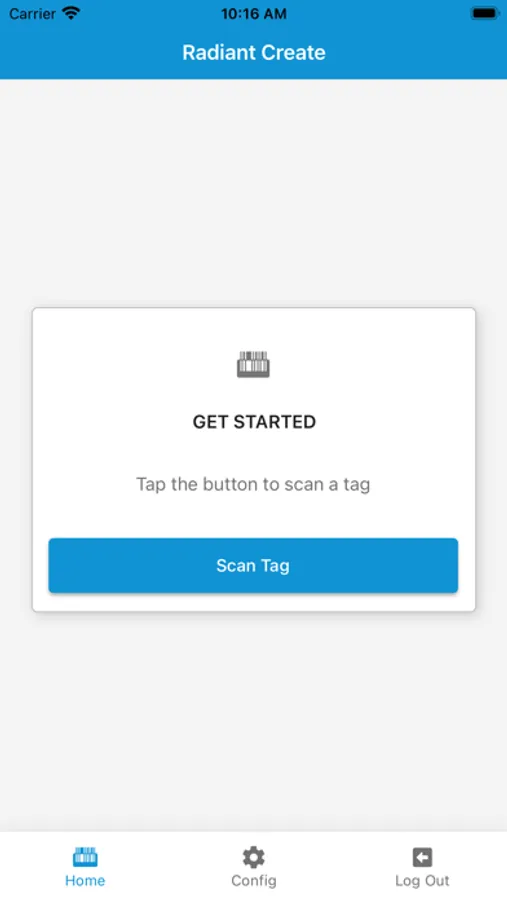This screenshot has height=900, width=507.
Task: Switch to the Home tab label
Action: tap(85, 880)
